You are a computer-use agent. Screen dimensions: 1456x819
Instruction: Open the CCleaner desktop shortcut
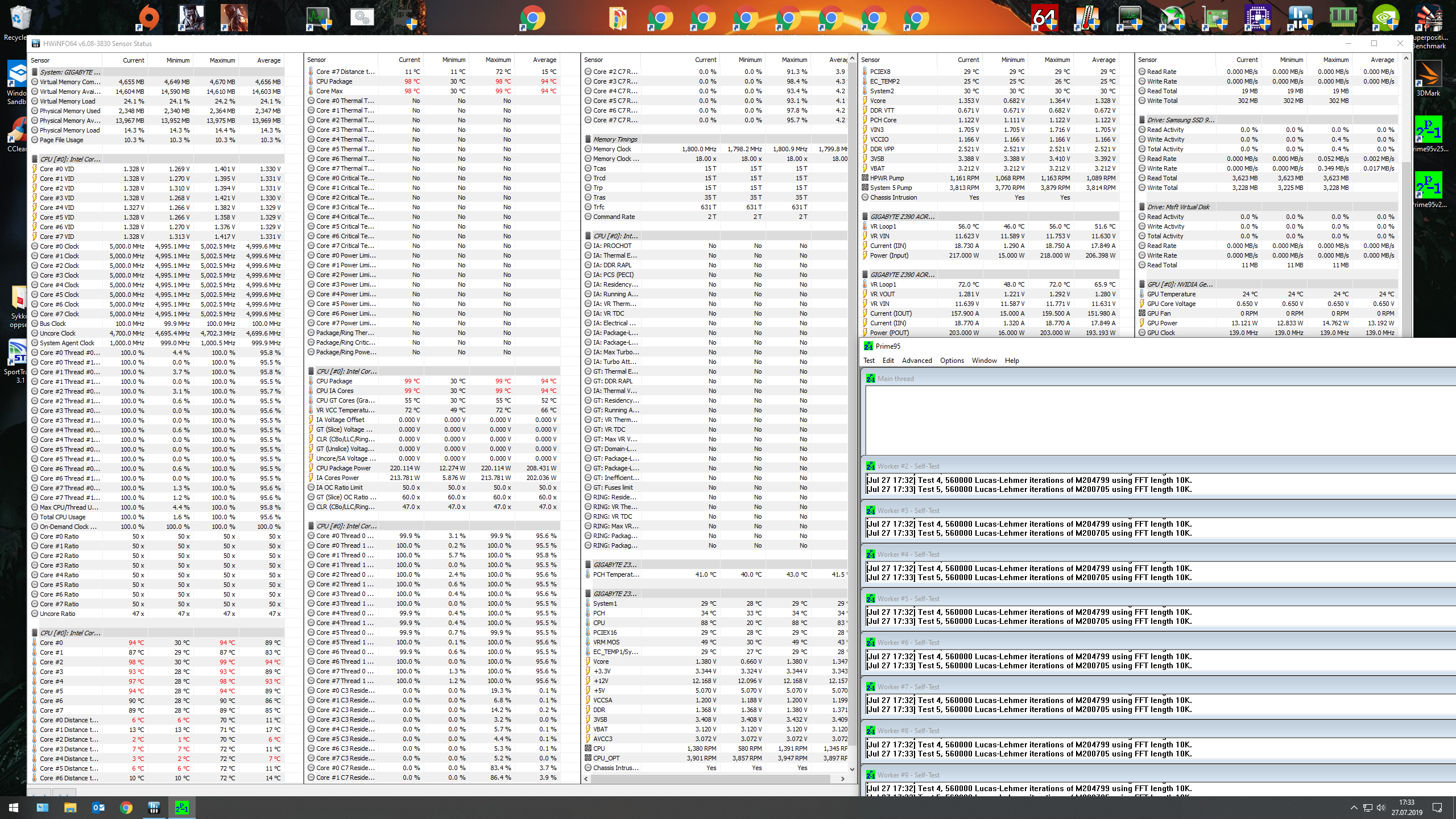(x=17, y=130)
